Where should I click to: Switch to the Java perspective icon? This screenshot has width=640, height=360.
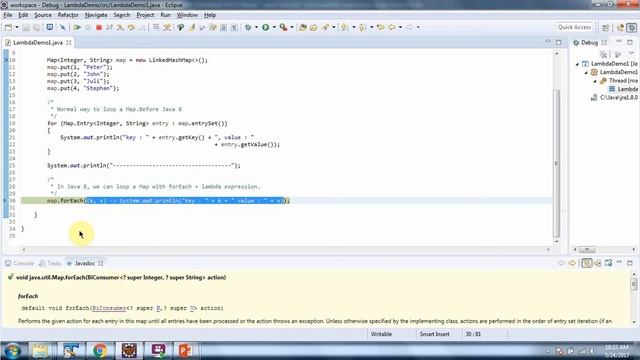[x=620, y=27]
